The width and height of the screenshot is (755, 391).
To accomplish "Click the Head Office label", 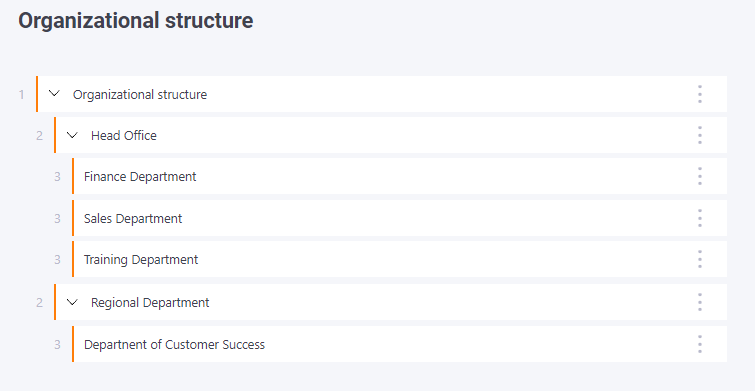I will click(124, 135).
